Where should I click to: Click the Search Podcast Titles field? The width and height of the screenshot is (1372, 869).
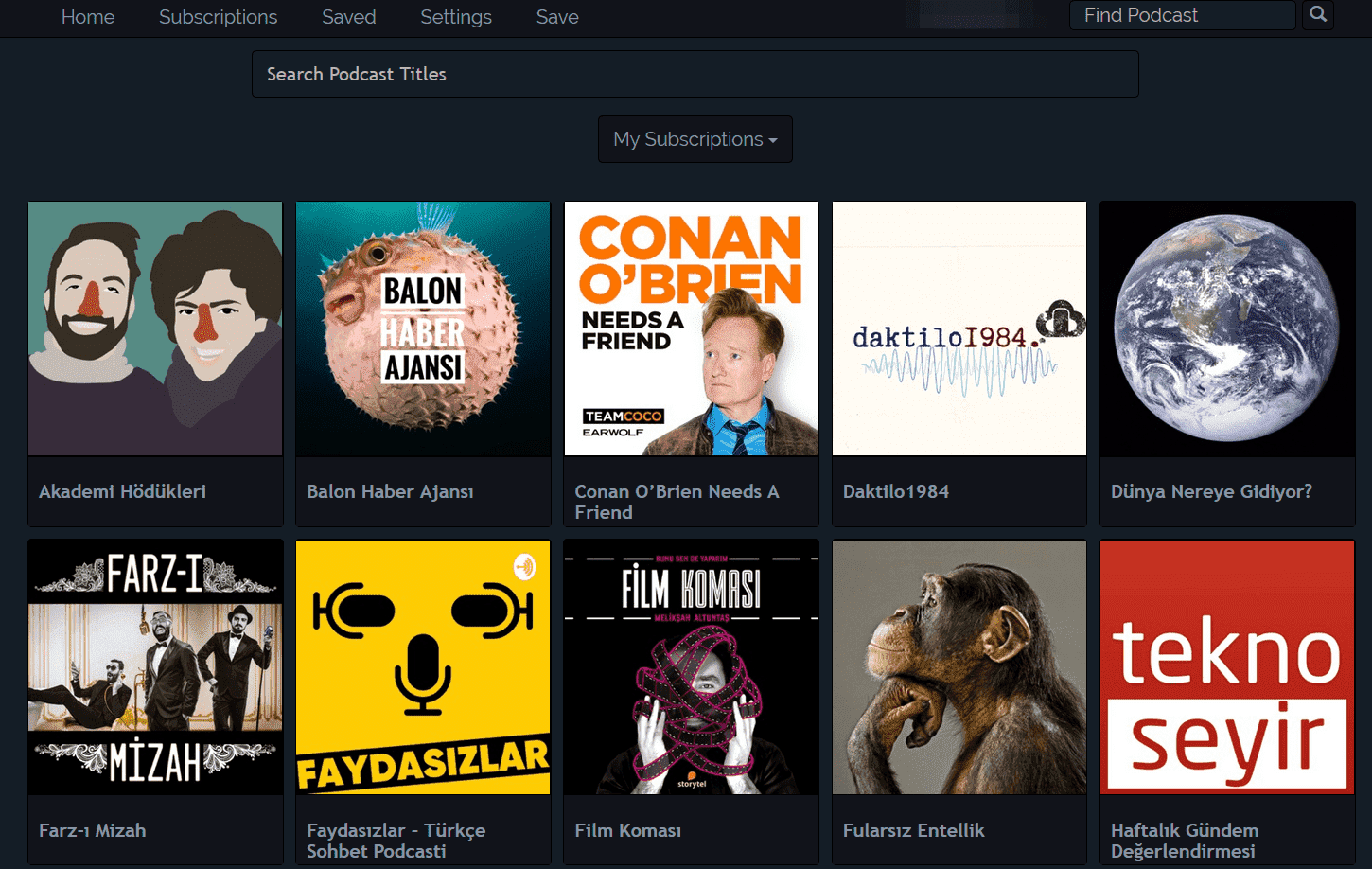coord(695,74)
